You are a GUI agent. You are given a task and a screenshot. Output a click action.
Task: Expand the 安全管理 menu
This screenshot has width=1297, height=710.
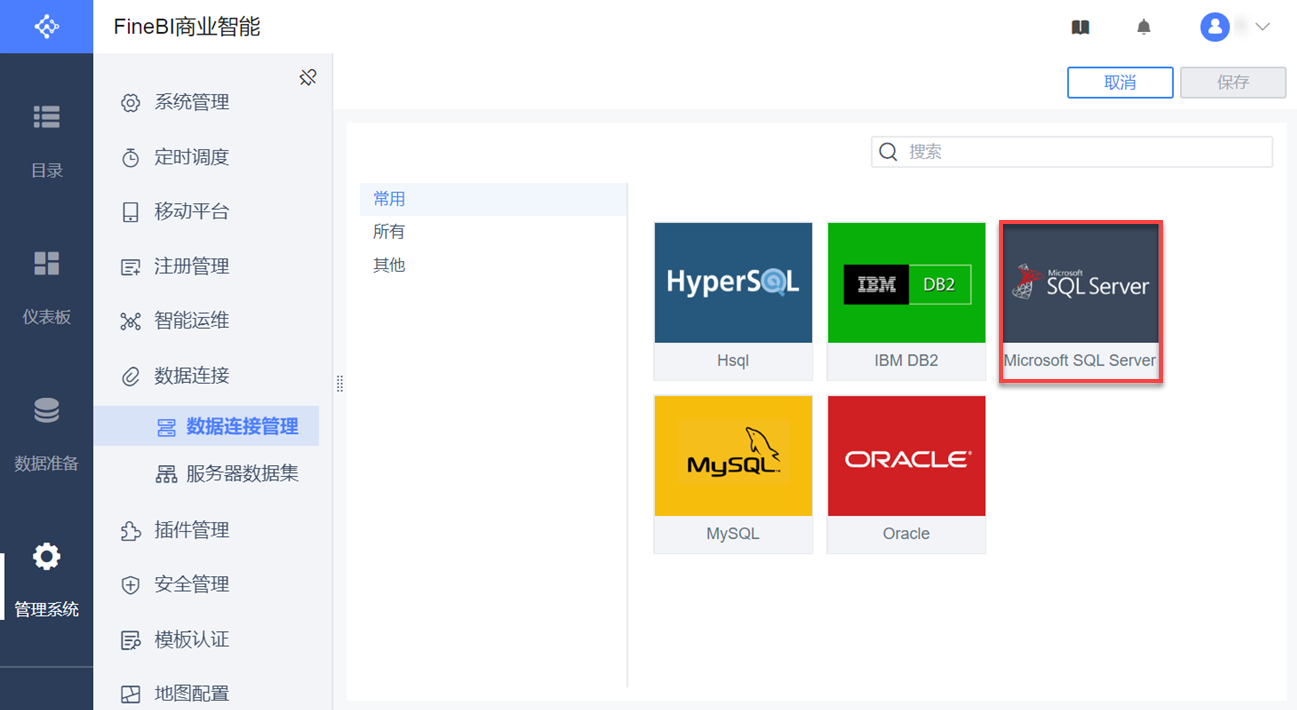pos(191,585)
